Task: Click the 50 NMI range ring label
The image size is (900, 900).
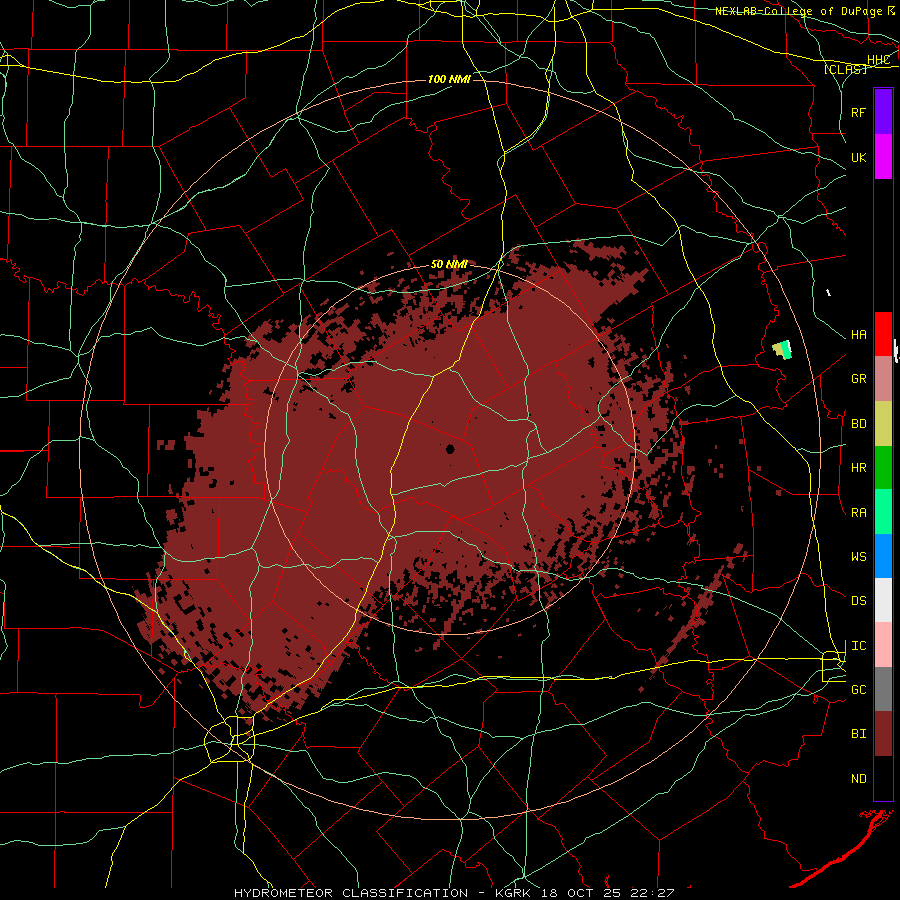Action: [x=449, y=265]
